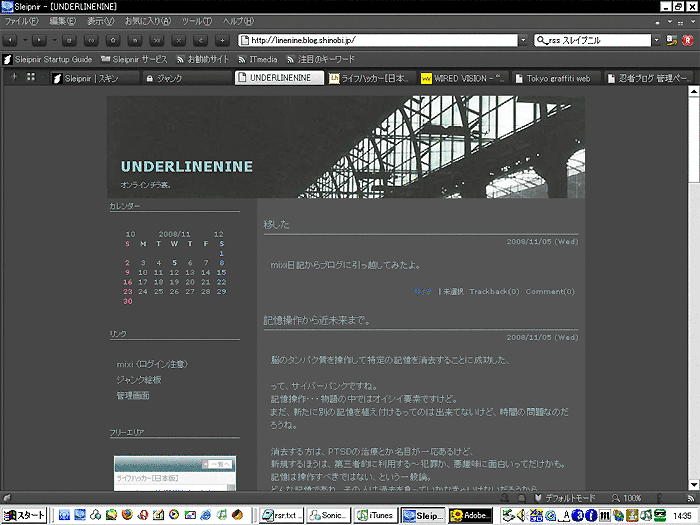Go forward with the Forward arrow button
Image resolution: width=700 pixels, height=525 pixels.
click(39, 40)
